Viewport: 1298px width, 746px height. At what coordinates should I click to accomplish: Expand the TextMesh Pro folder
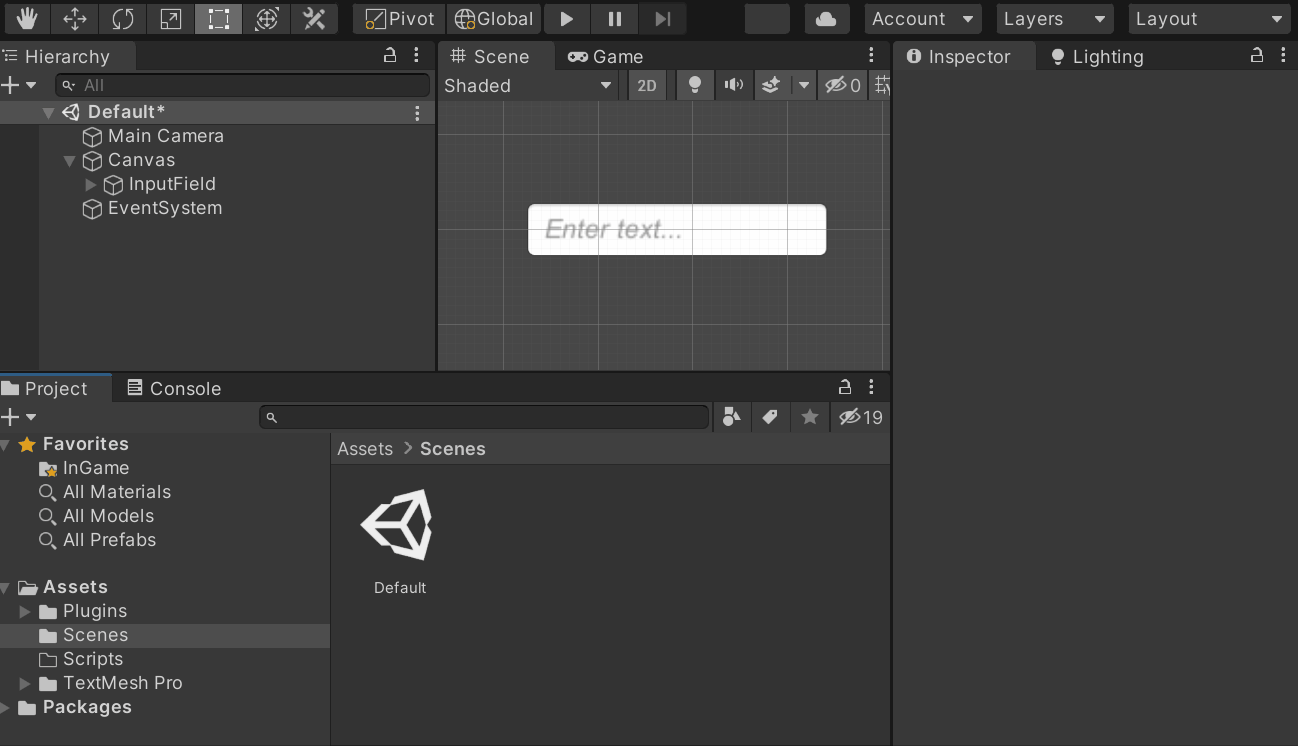coord(25,684)
